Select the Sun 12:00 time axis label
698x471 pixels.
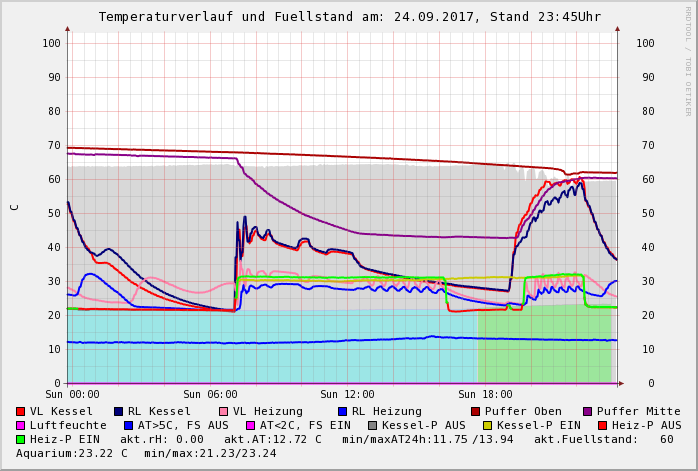point(347,395)
